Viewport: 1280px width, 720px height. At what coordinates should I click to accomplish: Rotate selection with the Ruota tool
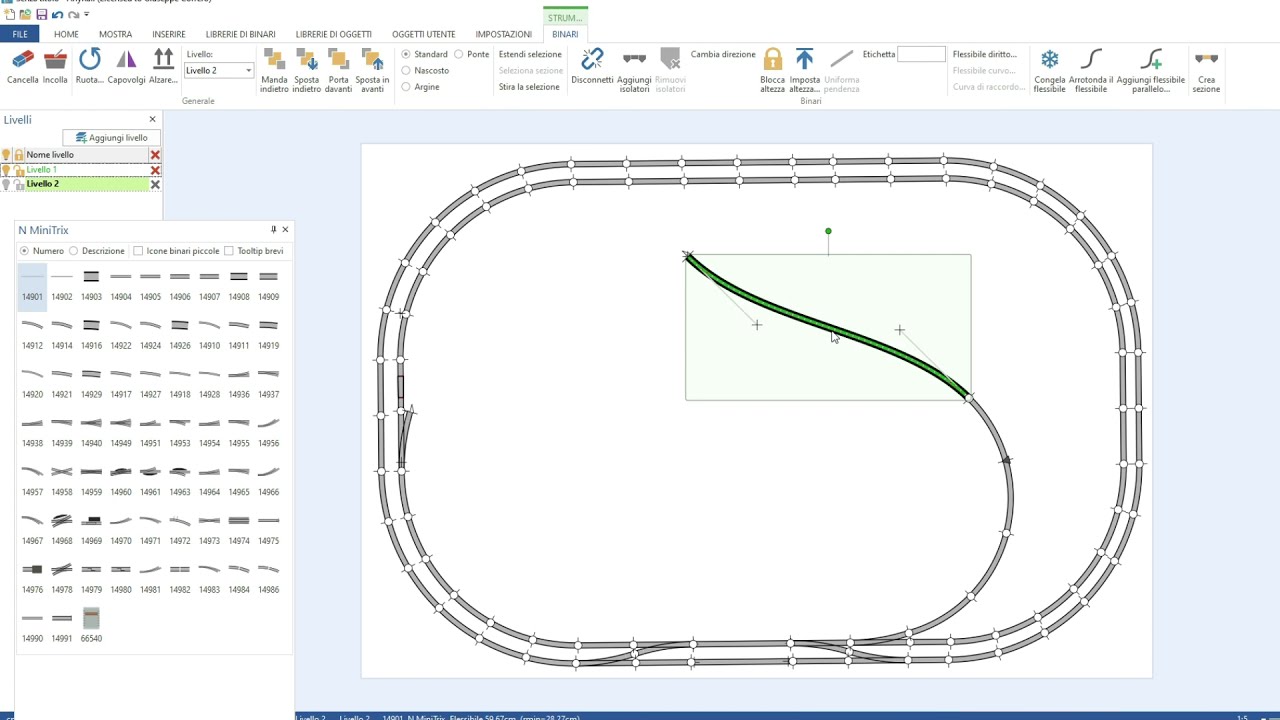click(x=90, y=66)
